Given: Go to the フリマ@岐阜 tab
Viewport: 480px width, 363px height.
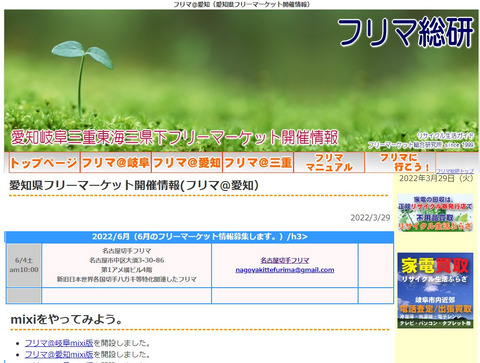Looking at the screenshot, I should [x=116, y=163].
